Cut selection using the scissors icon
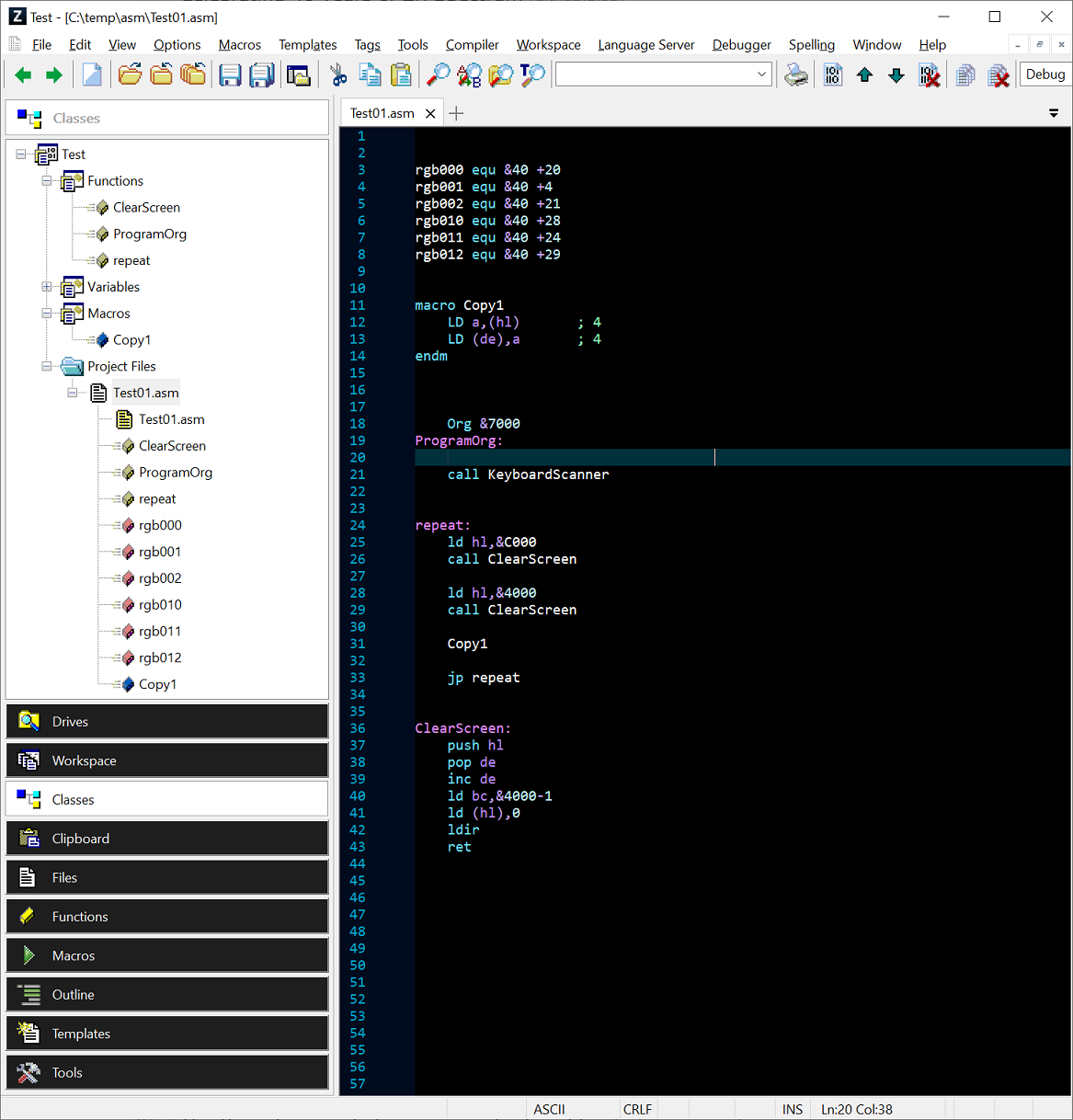Viewport: 1073px width, 1120px height. (x=338, y=75)
